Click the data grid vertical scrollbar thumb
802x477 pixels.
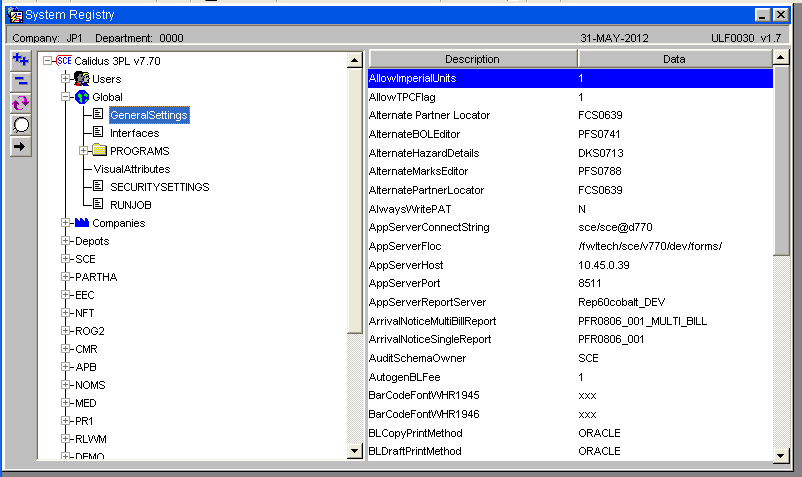[x=781, y=161]
